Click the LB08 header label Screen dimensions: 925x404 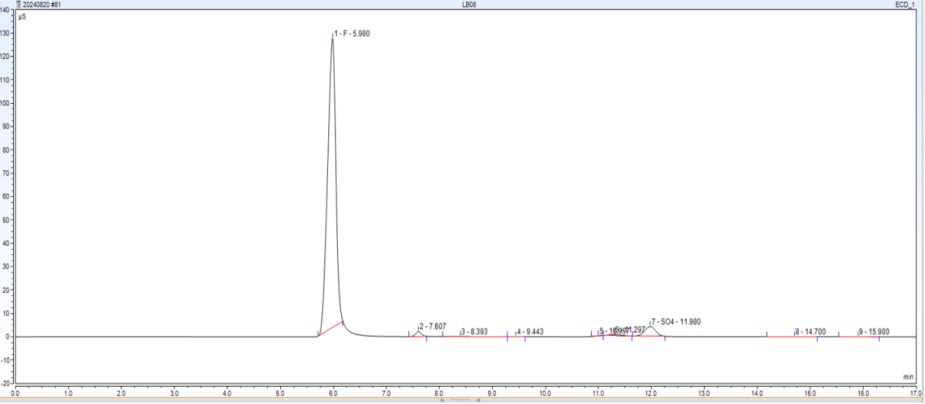(468, 4)
